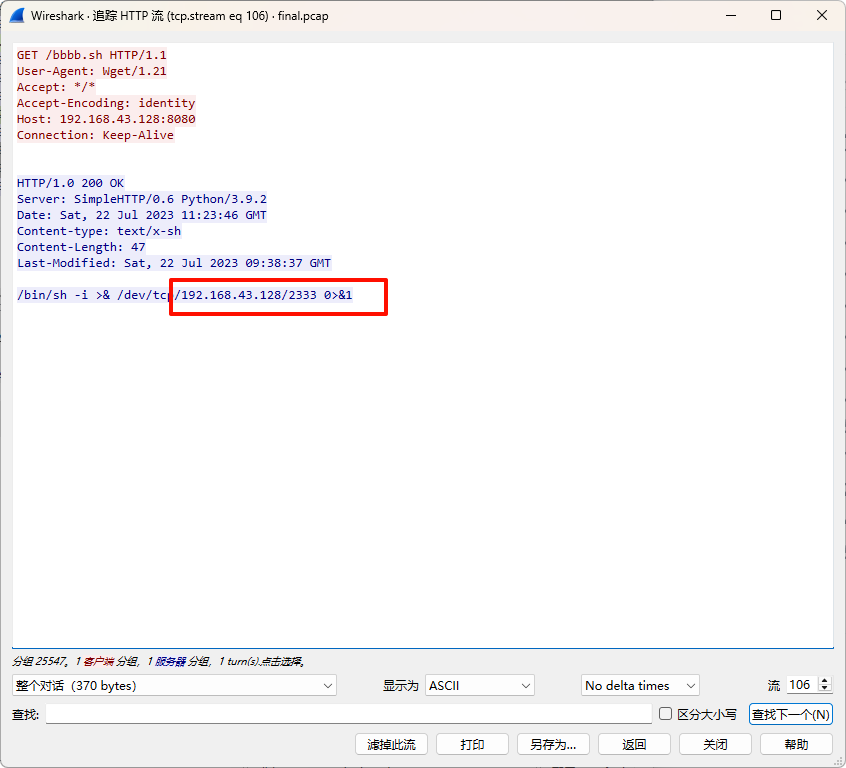Screen dimensions: 846x768
Task: Click the 帮助 help button
Action: coord(796,744)
